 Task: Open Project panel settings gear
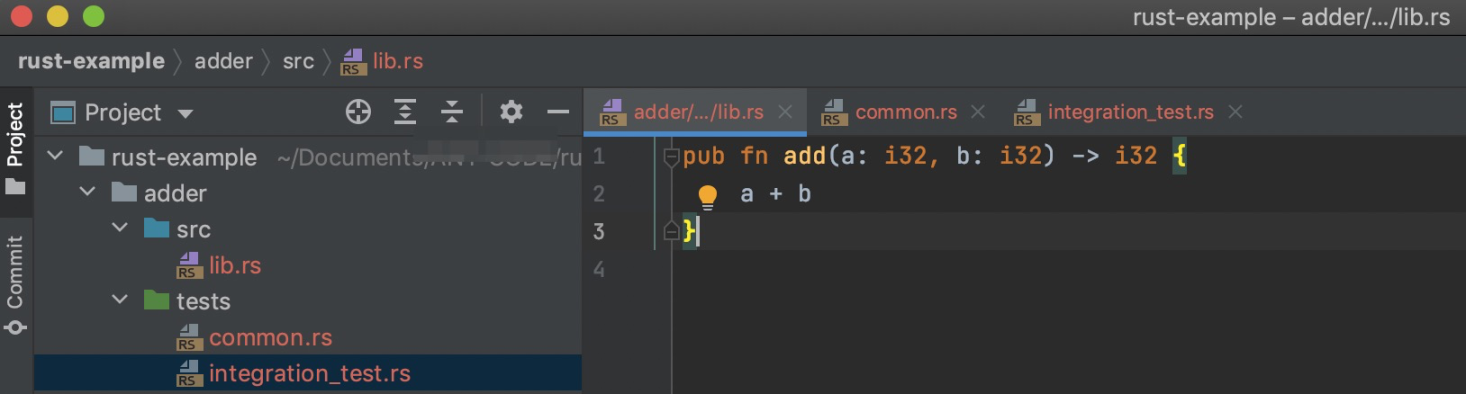[511, 112]
